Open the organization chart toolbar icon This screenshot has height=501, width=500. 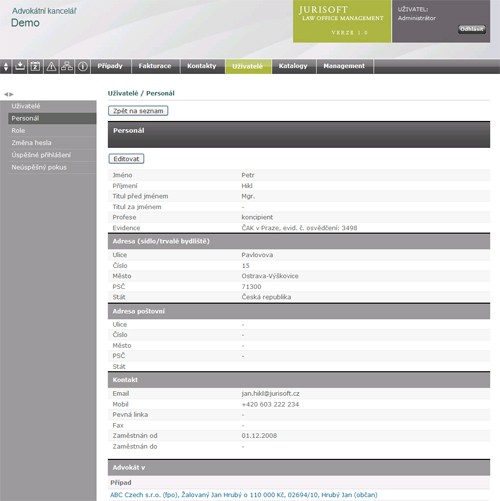click(x=67, y=66)
